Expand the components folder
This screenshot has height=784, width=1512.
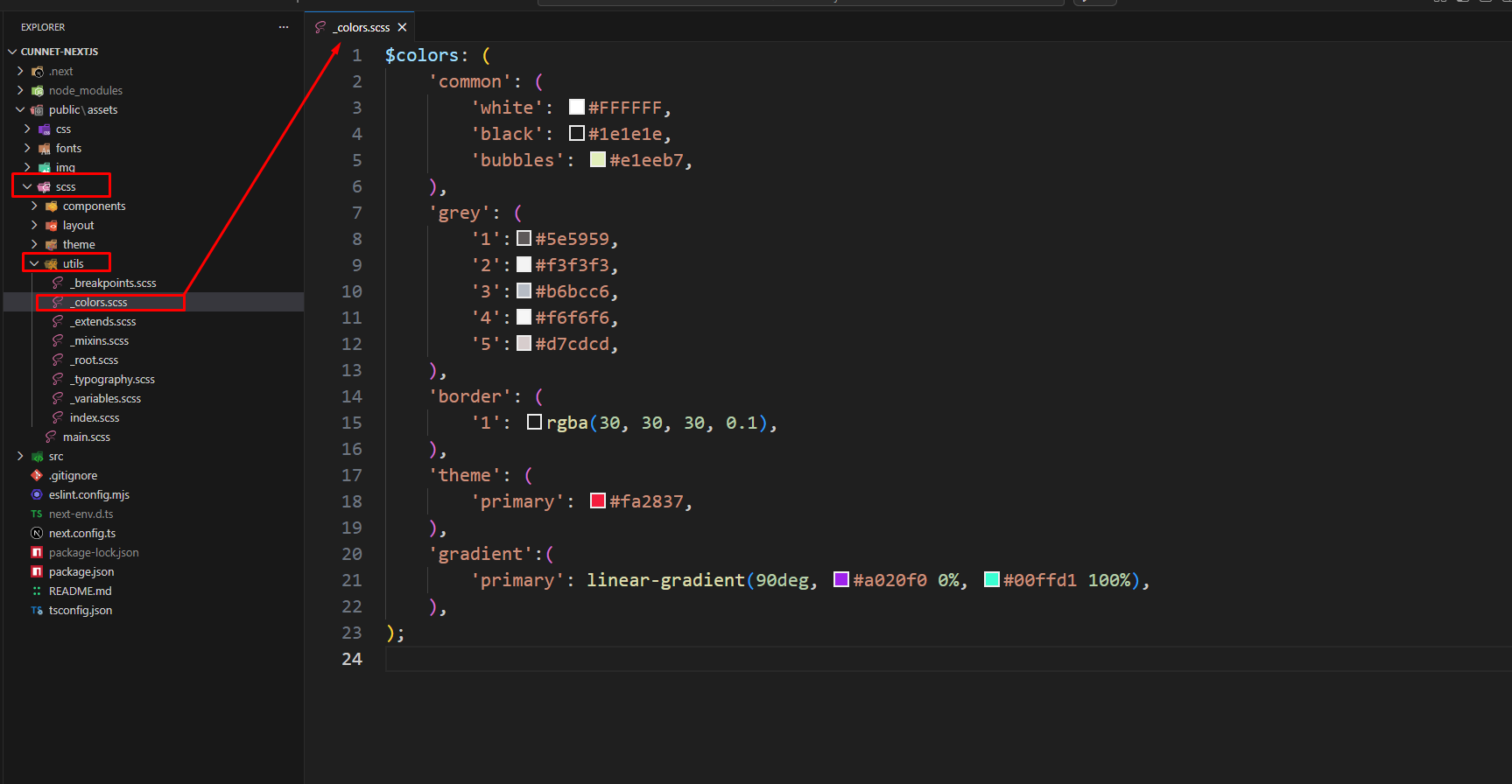click(x=34, y=206)
